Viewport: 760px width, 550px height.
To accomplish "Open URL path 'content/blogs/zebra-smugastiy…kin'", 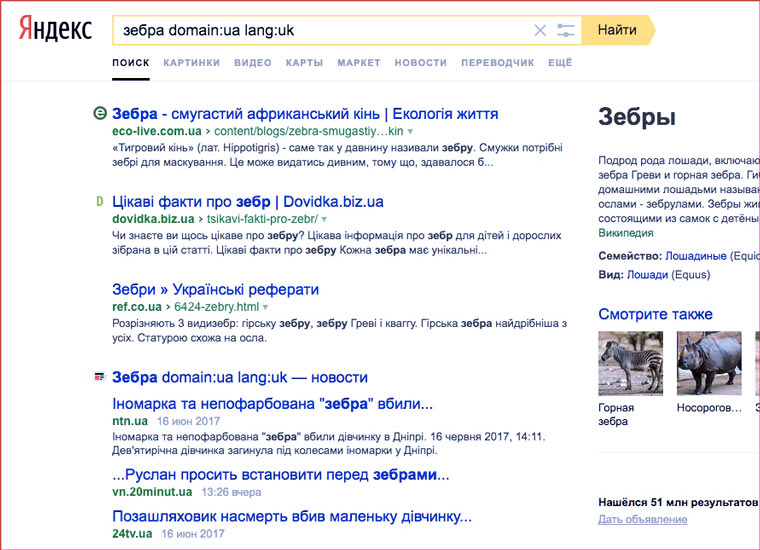I will pos(309,131).
